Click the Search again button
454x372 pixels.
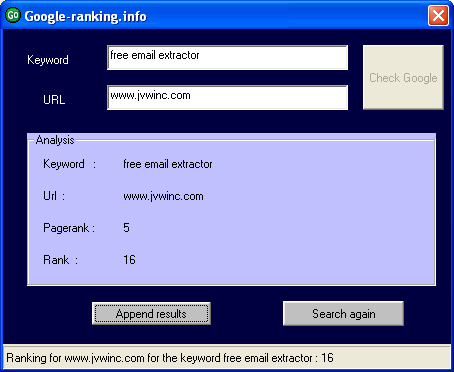[x=343, y=313]
